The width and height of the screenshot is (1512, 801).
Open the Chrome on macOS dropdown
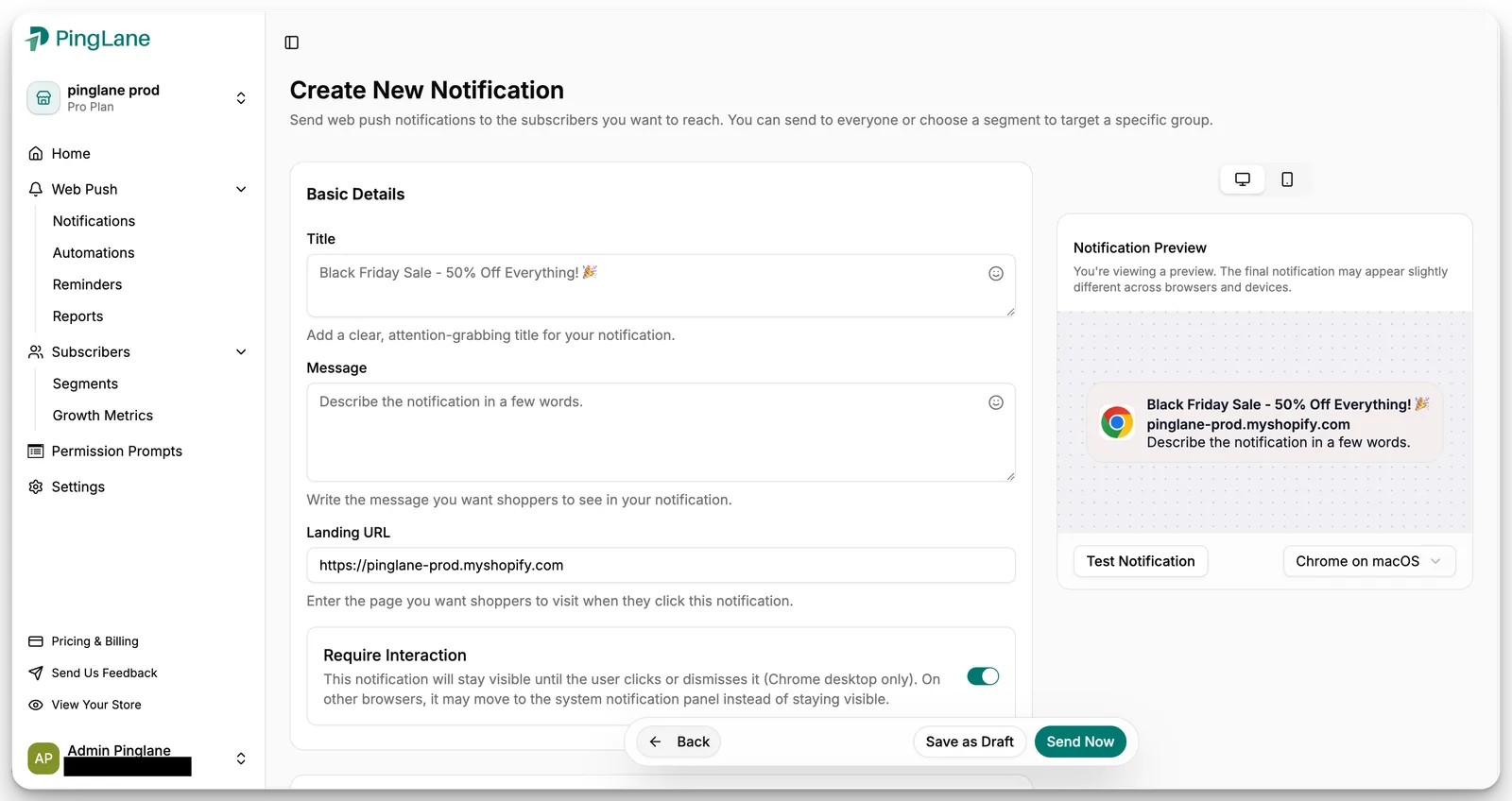pos(1369,561)
